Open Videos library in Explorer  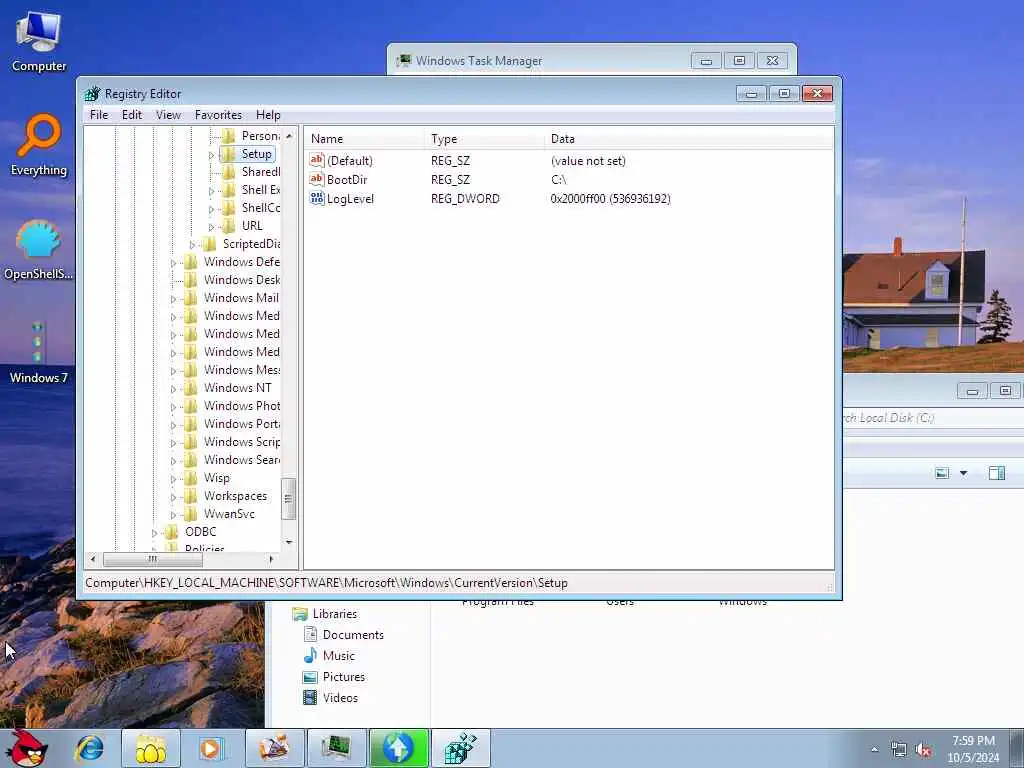[x=340, y=697]
